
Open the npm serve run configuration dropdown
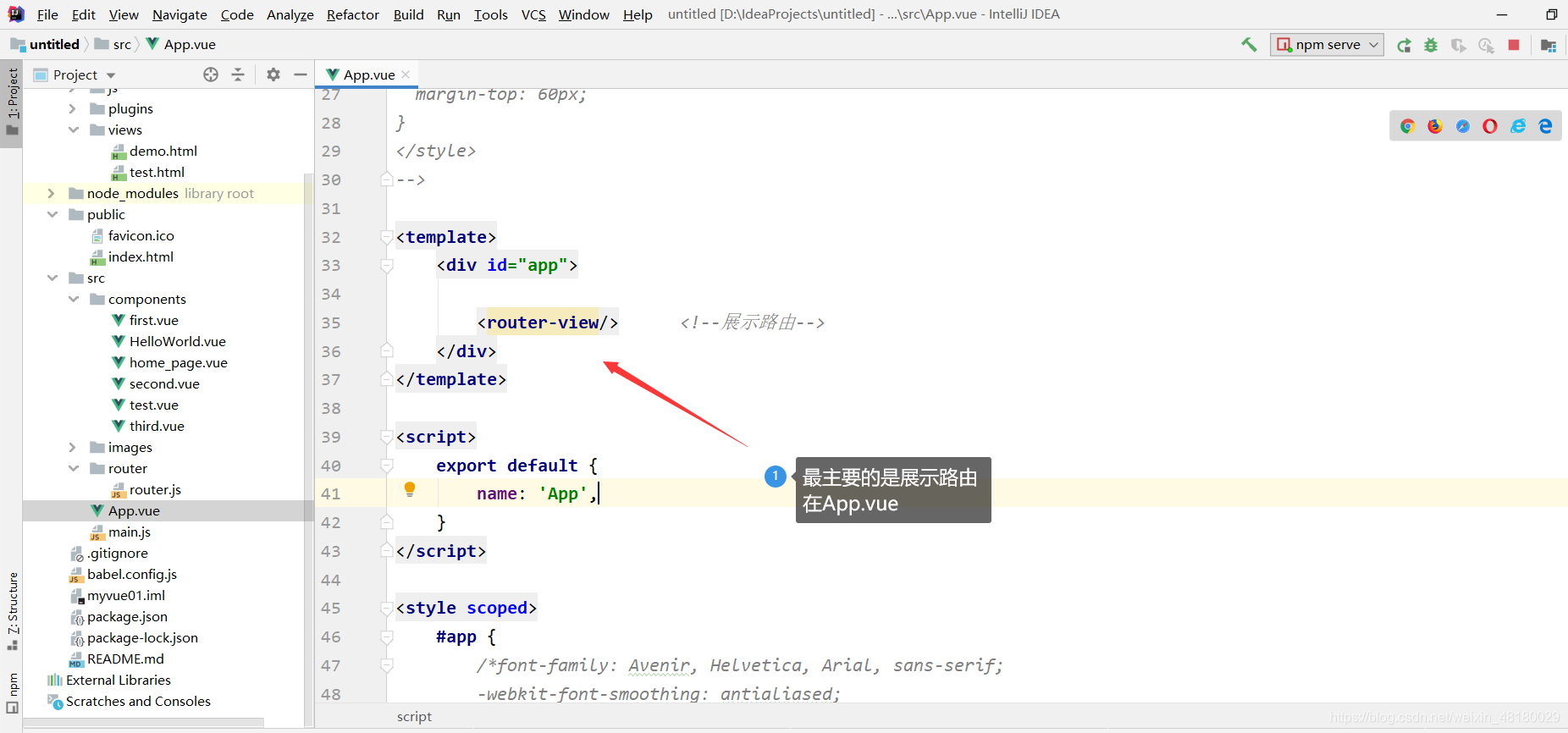(1327, 45)
